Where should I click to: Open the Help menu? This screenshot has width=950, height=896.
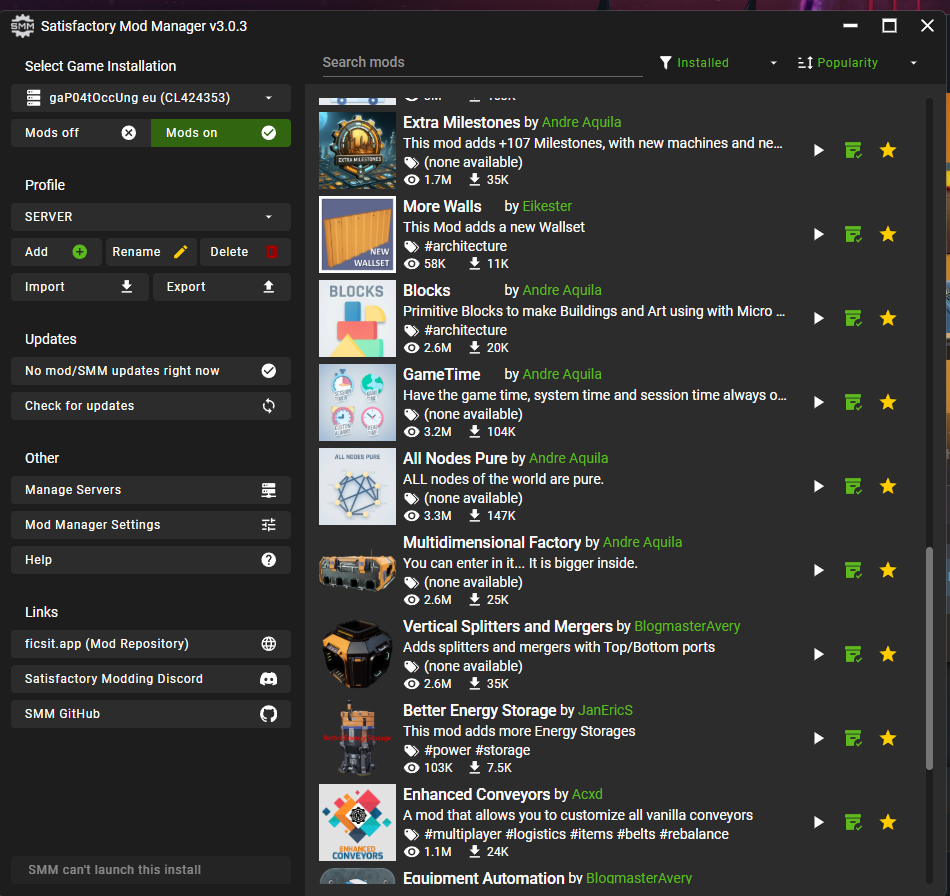click(x=151, y=560)
